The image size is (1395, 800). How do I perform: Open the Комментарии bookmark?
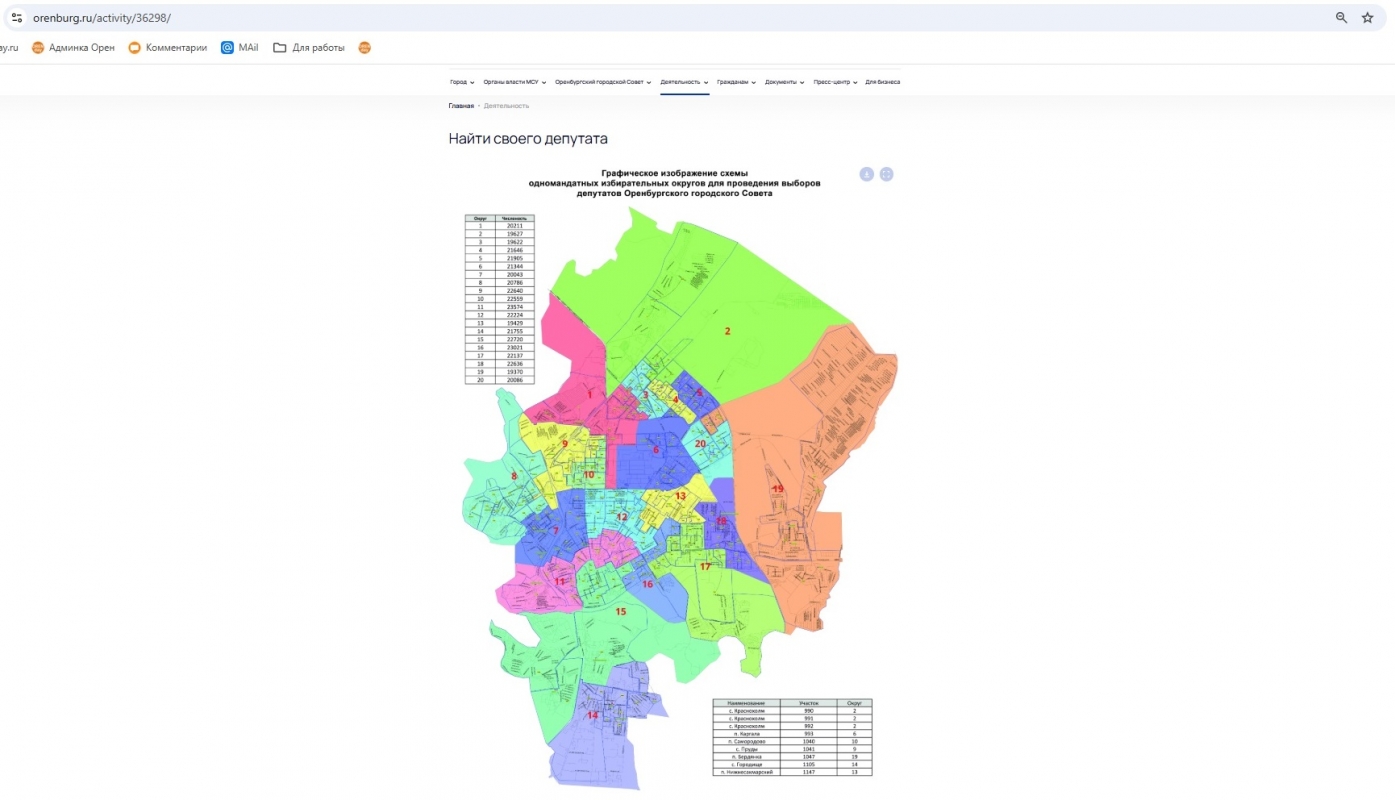click(x=168, y=47)
